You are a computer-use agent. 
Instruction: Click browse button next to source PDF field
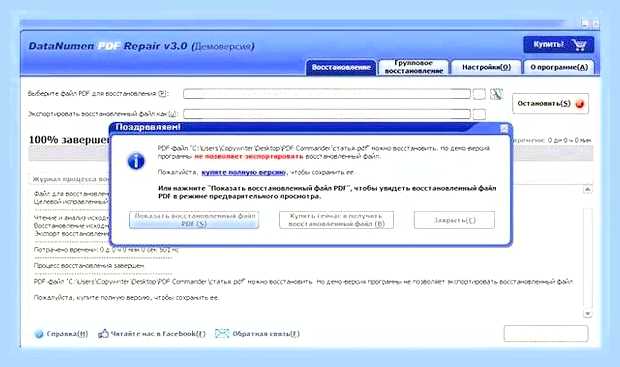pyautogui.click(x=479, y=94)
